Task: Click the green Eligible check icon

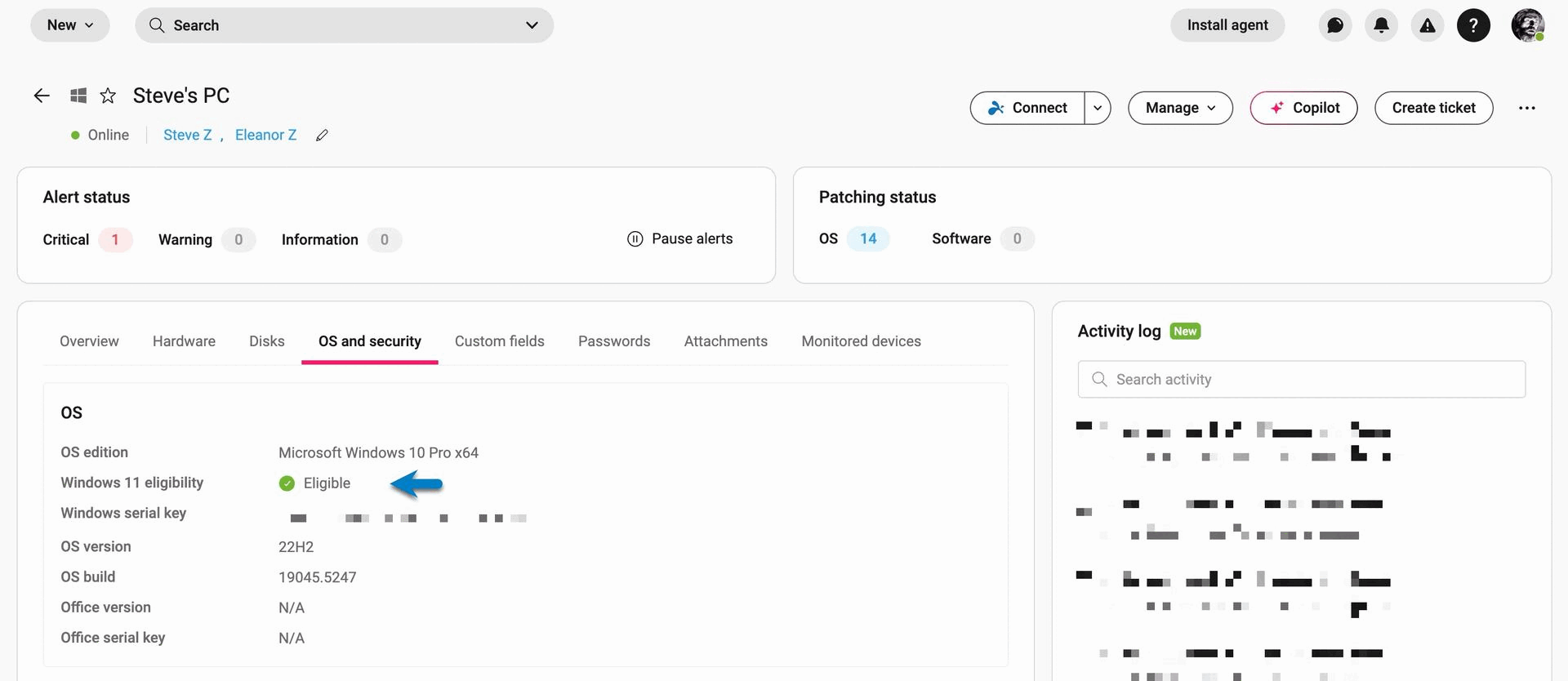Action: coord(287,483)
